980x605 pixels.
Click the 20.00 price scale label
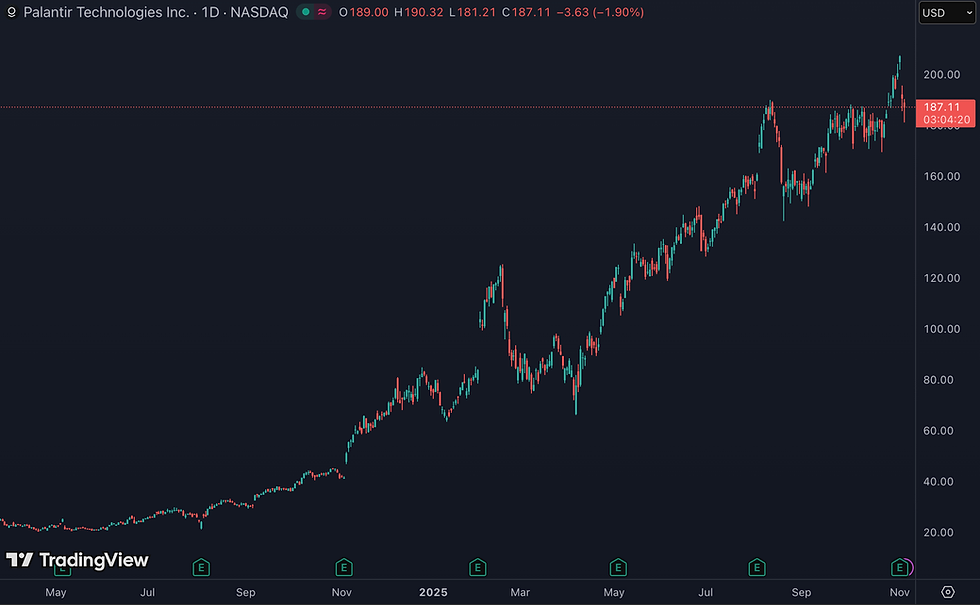pos(939,532)
